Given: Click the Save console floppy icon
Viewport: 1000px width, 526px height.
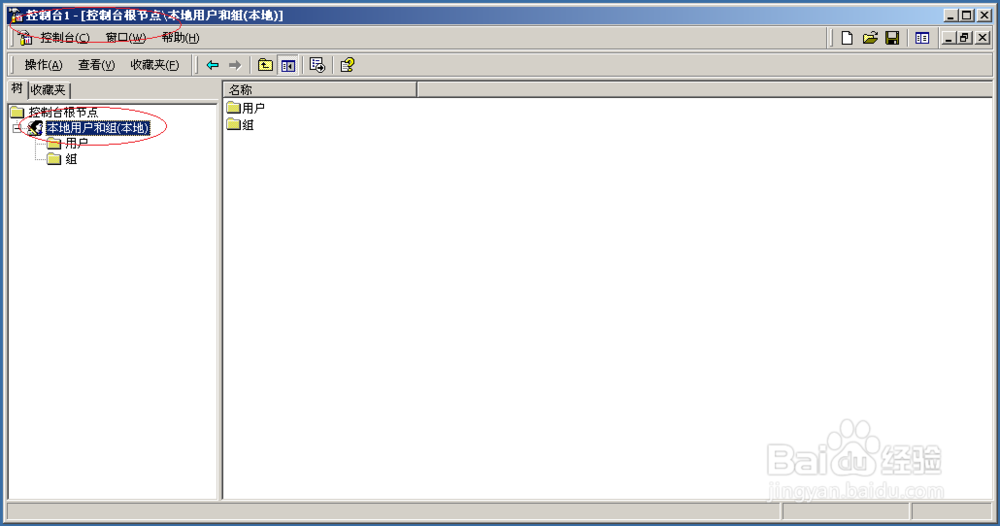Looking at the screenshot, I should pos(892,38).
